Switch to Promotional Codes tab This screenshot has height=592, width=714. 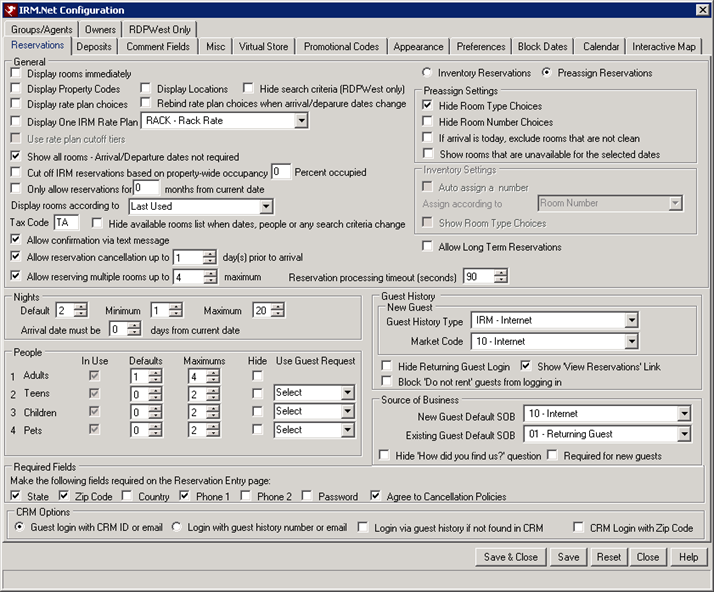click(x=341, y=46)
